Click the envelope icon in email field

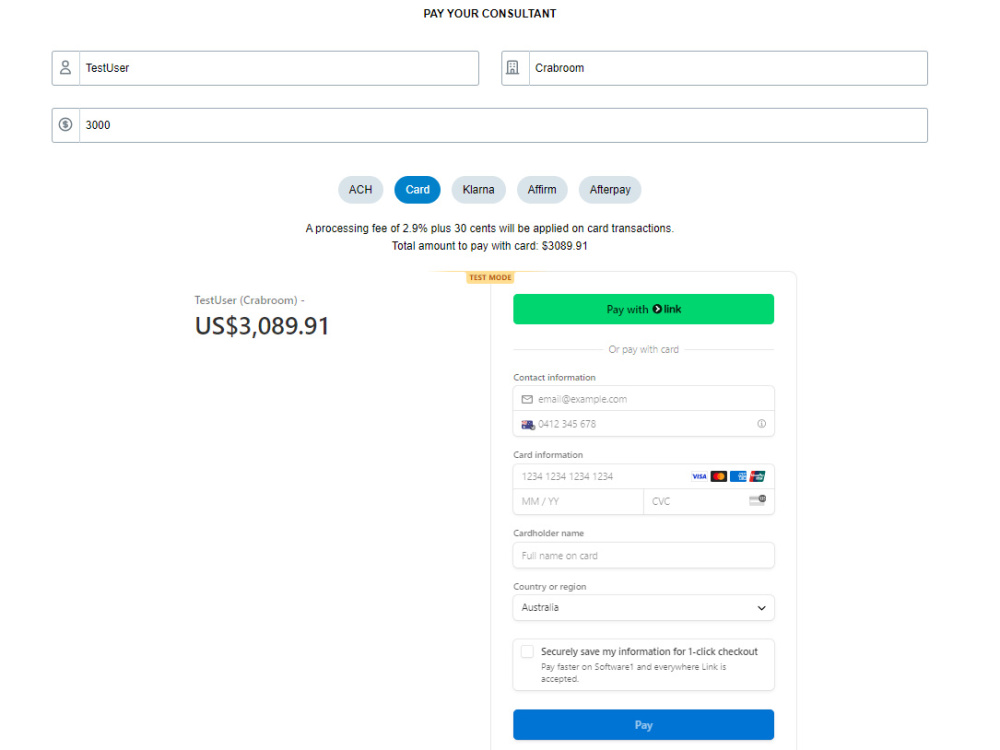click(x=527, y=399)
